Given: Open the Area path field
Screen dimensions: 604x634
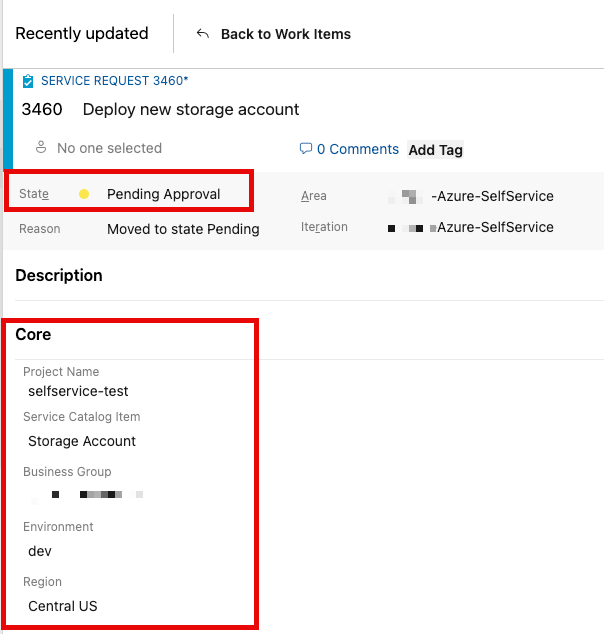Looking at the screenshot, I should point(471,197).
